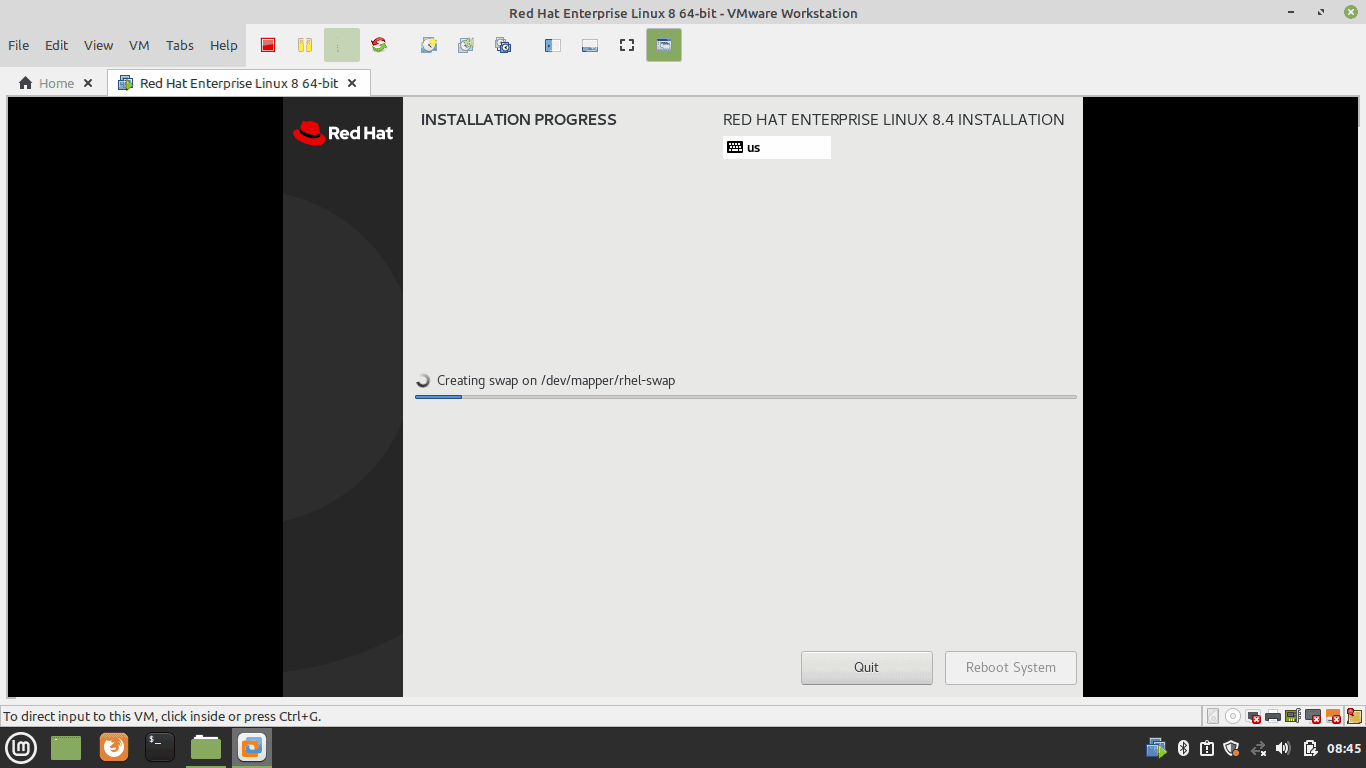This screenshot has height=768, width=1366.
Task: Open the Help menu
Action: click(224, 45)
